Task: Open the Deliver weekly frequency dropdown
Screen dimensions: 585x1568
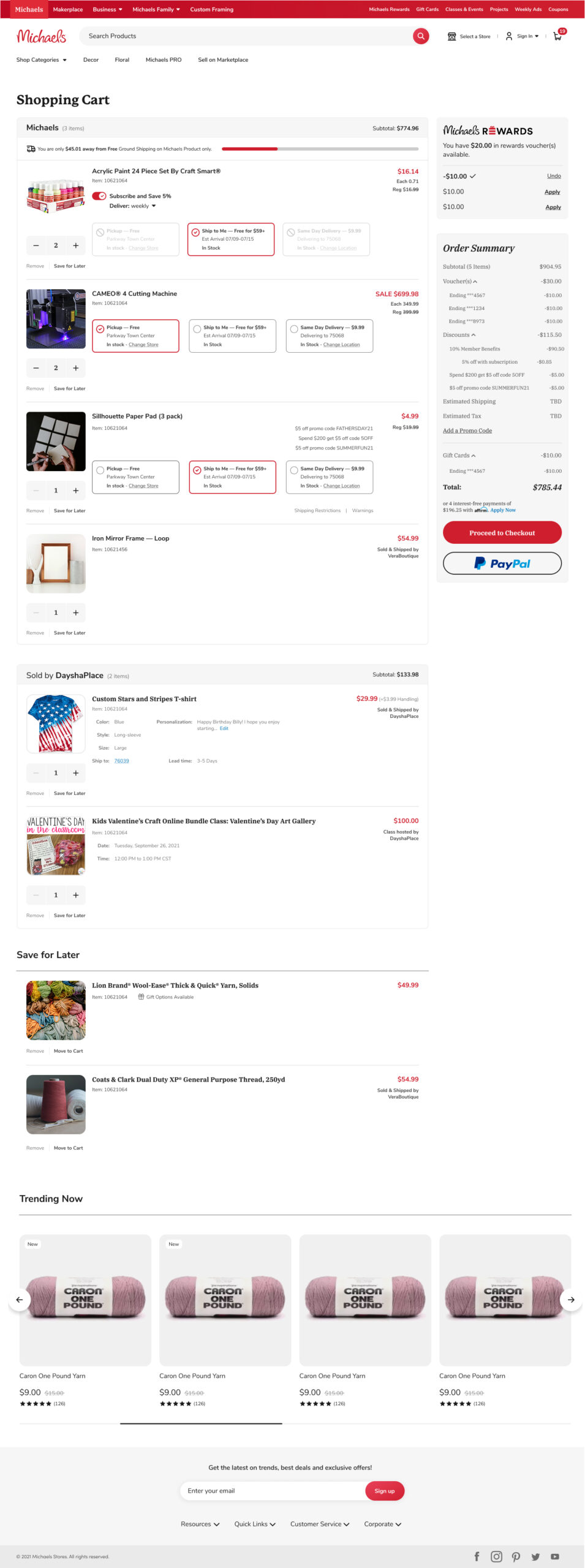Action: [x=153, y=206]
